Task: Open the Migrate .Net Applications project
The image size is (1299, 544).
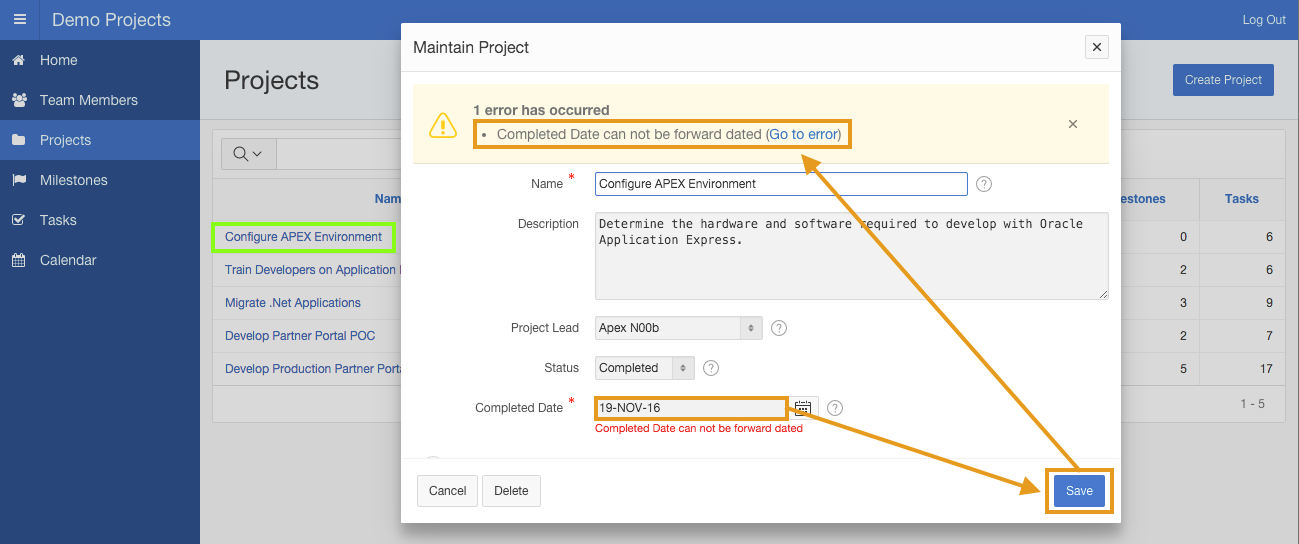Action: [x=293, y=303]
